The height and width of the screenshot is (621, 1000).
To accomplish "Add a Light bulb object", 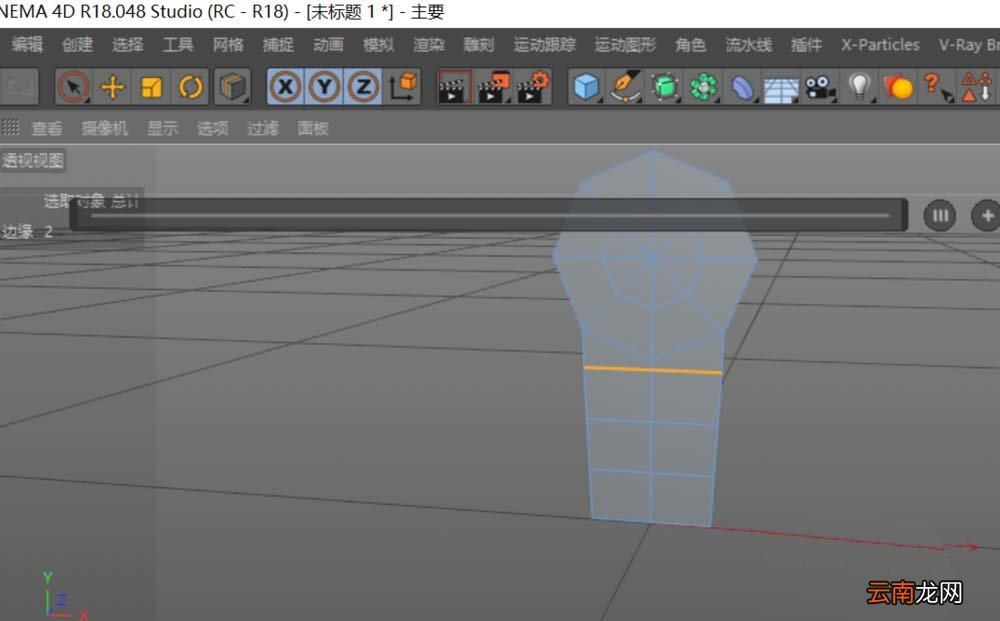I will pyautogui.click(x=859, y=87).
